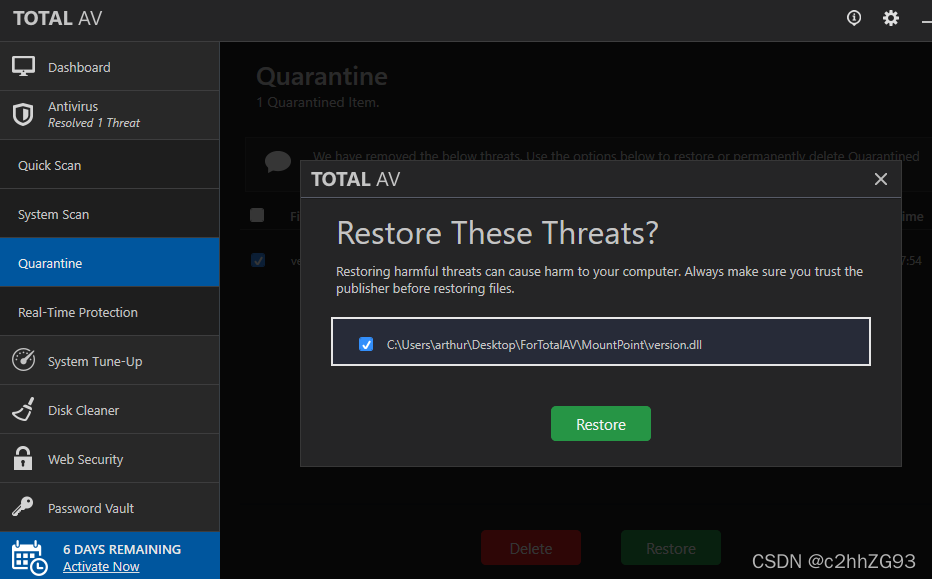Click the Web Security padlock icon
The height and width of the screenshot is (579, 932).
tap(23, 458)
